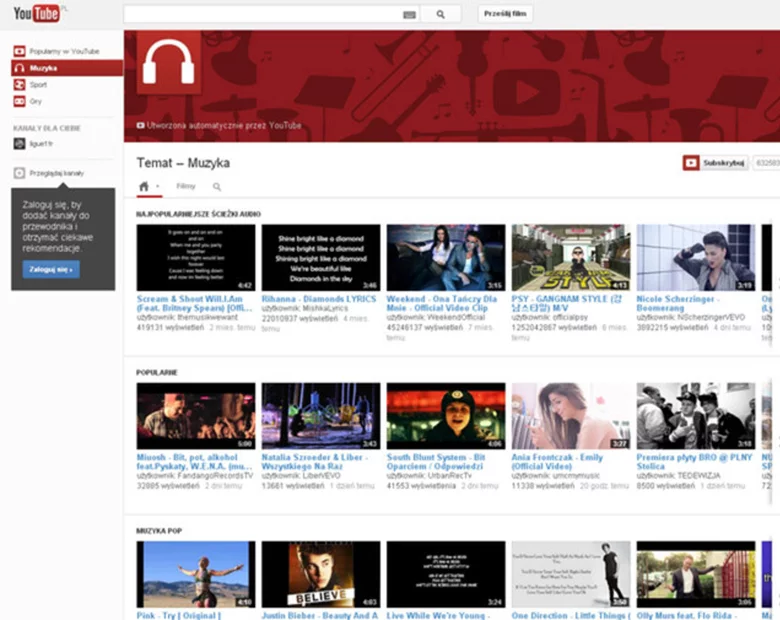This screenshot has height=620, width=780.
Task: Click the magnifying glass search button
Action: 440,15
